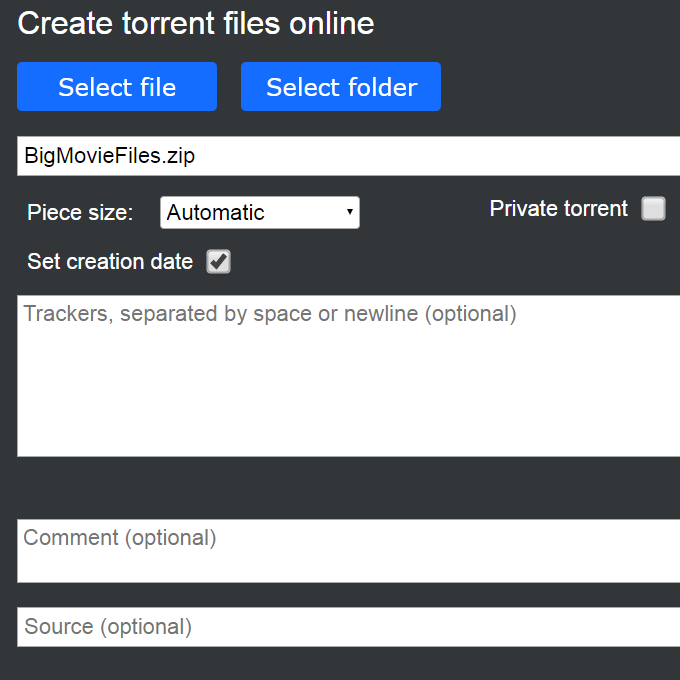680x680 pixels.
Task: Click the Trackers placeholder text line
Action: [270, 314]
